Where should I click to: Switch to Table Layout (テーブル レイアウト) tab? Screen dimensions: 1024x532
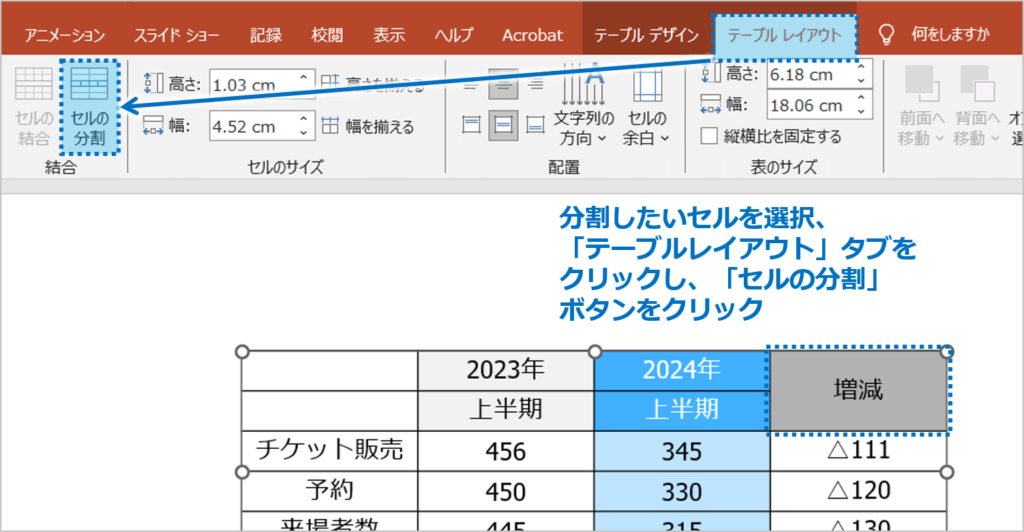pyautogui.click(x=784, y=35)
